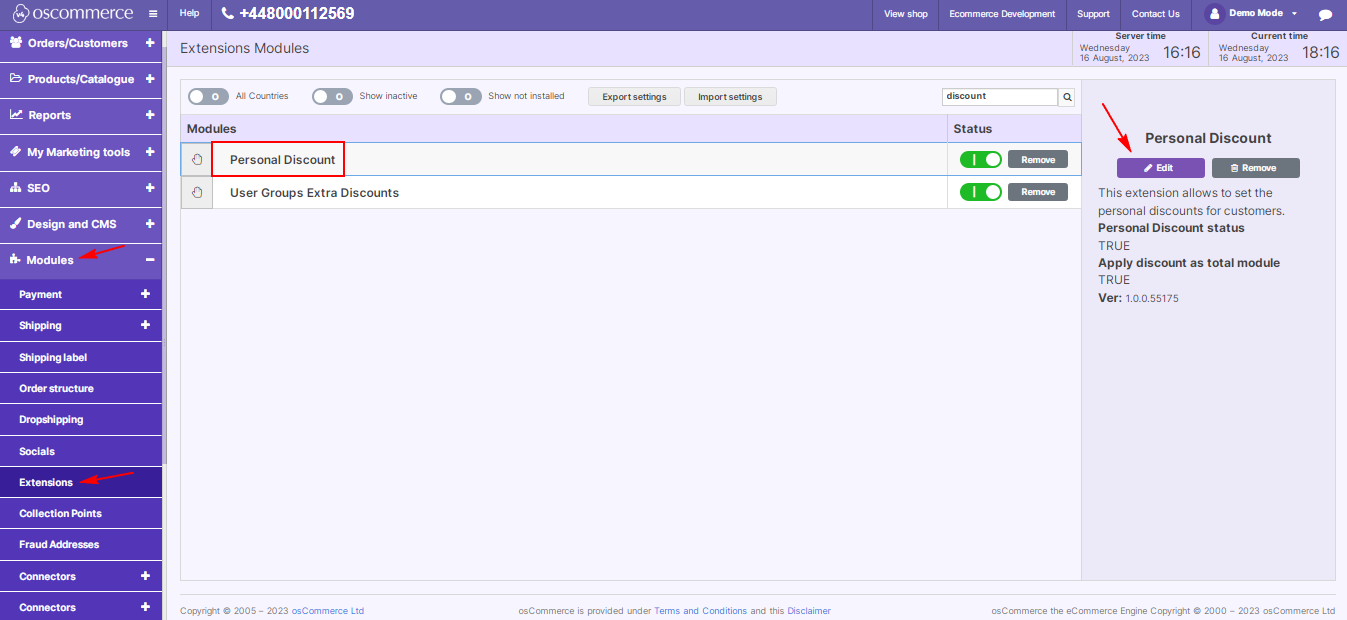
Task: Click the Design and CMS brush icon
Action: point(13,224)
